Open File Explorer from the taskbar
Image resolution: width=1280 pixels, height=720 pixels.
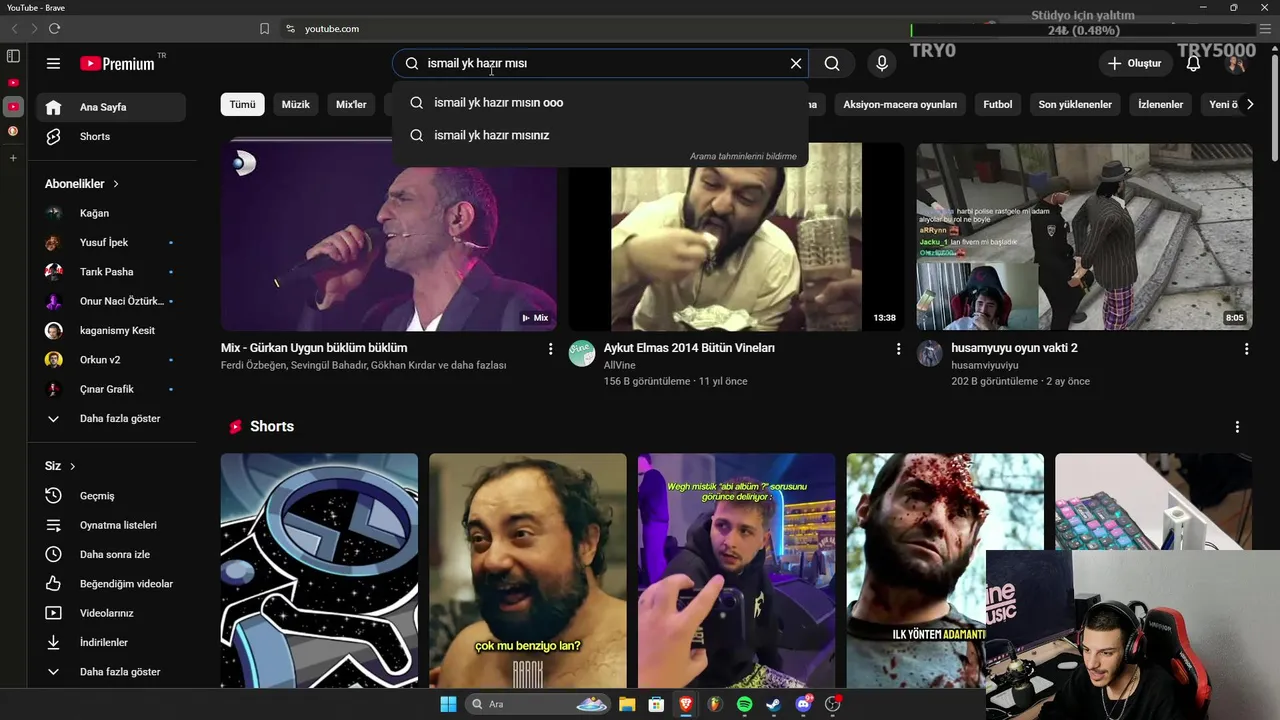coord(627,704)
